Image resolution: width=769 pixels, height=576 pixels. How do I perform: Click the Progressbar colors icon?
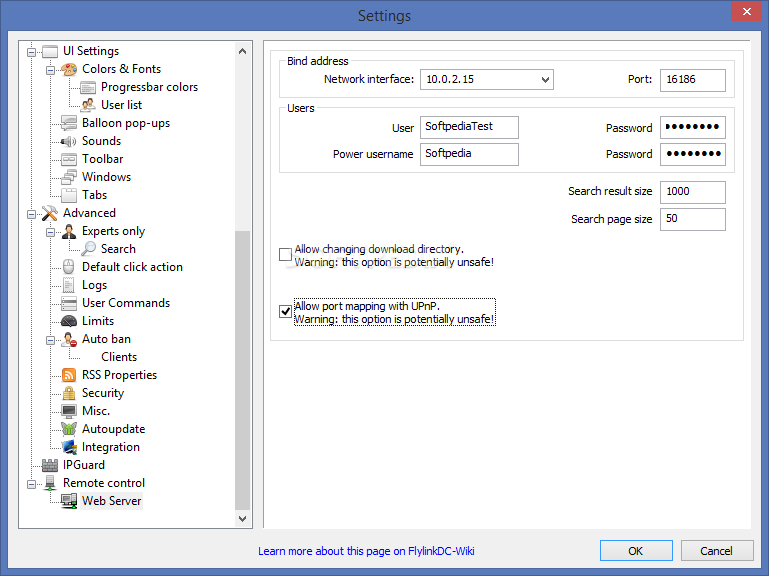point(88,87)
